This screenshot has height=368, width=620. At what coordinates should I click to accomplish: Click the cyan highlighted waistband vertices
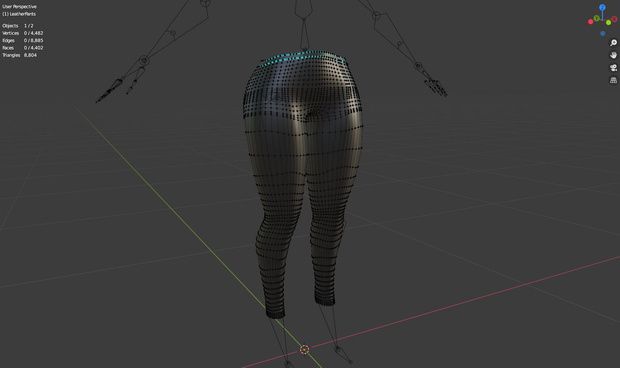[x=302, y=57]
